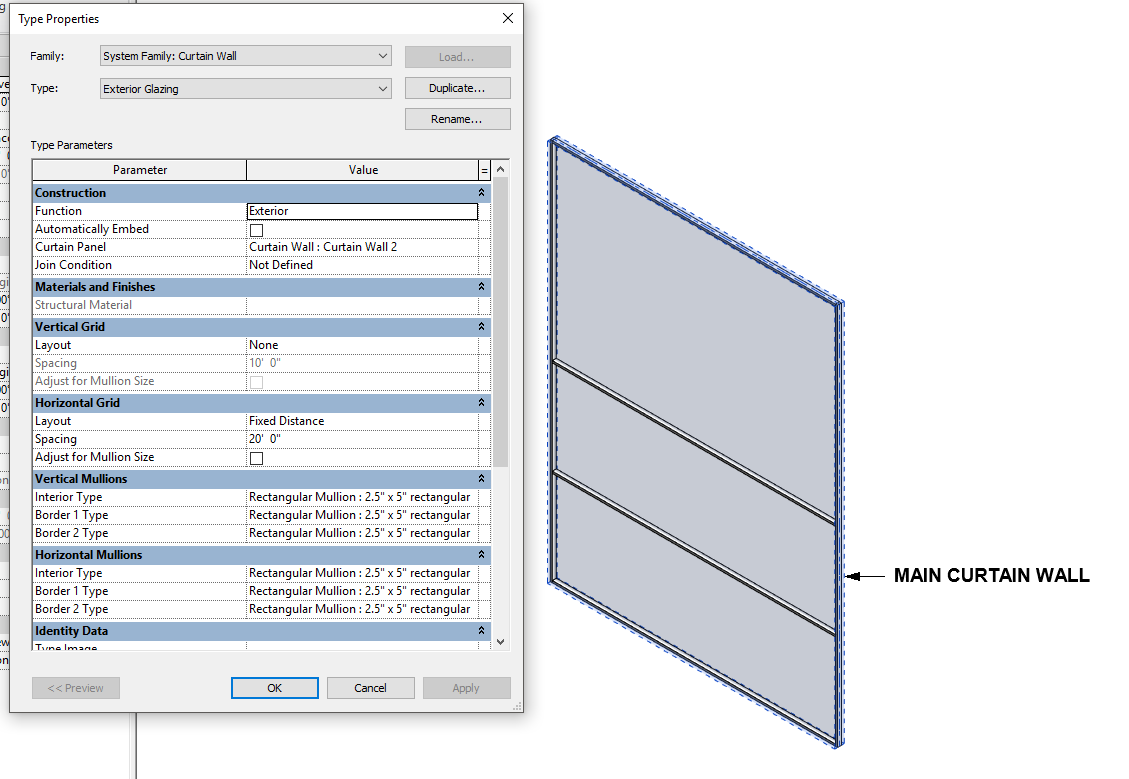
Task: Duplicate the Exterior Glazing type
Action: (x=457, y=88)
